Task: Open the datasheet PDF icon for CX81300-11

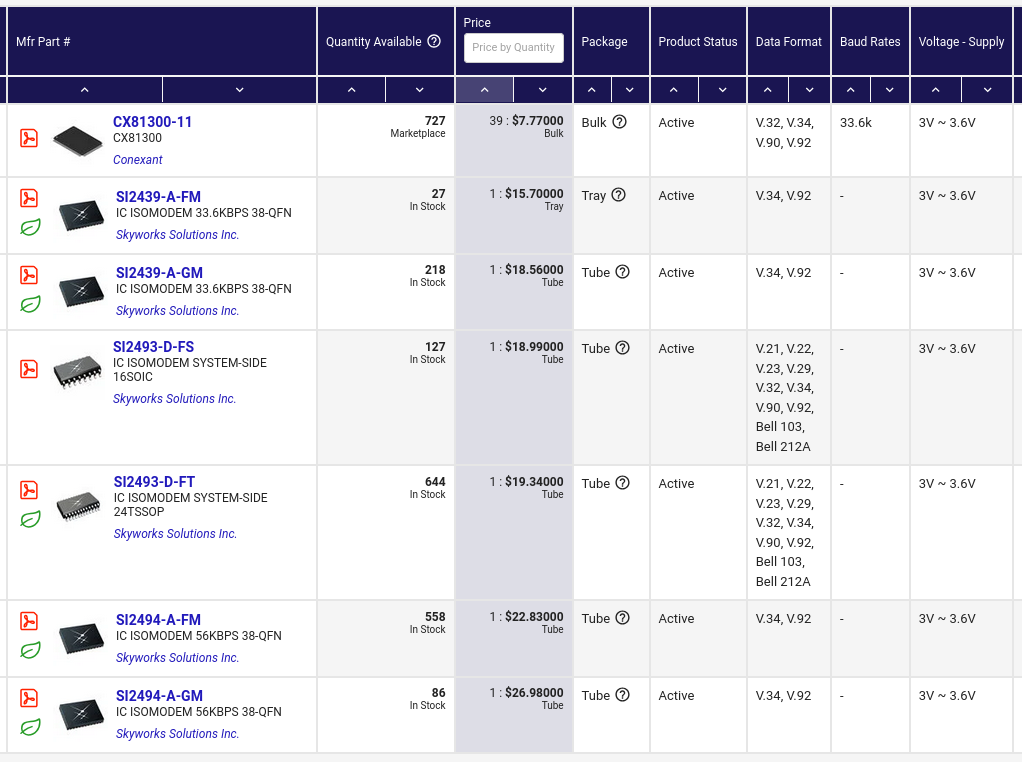Action: (x=29, y=138)
